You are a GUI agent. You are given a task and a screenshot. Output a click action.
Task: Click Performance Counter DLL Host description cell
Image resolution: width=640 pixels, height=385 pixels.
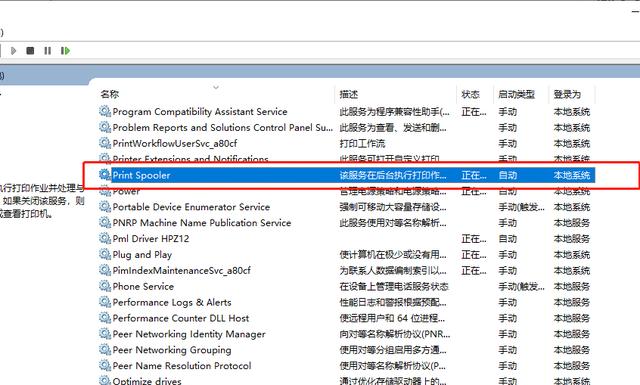pyautogui.click(x=392, y=318)
